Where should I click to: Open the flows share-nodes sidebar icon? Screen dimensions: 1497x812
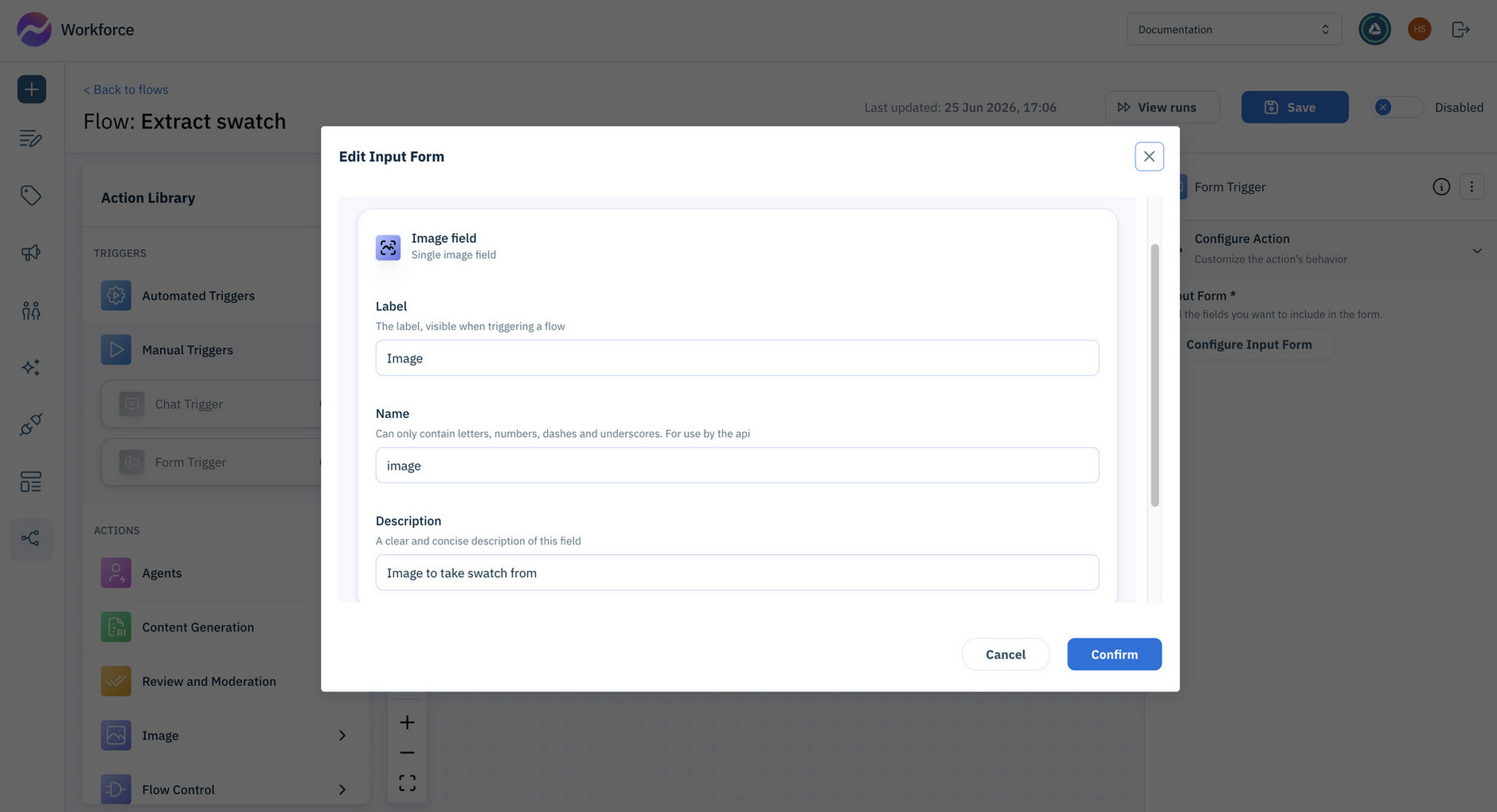[31, 539]
